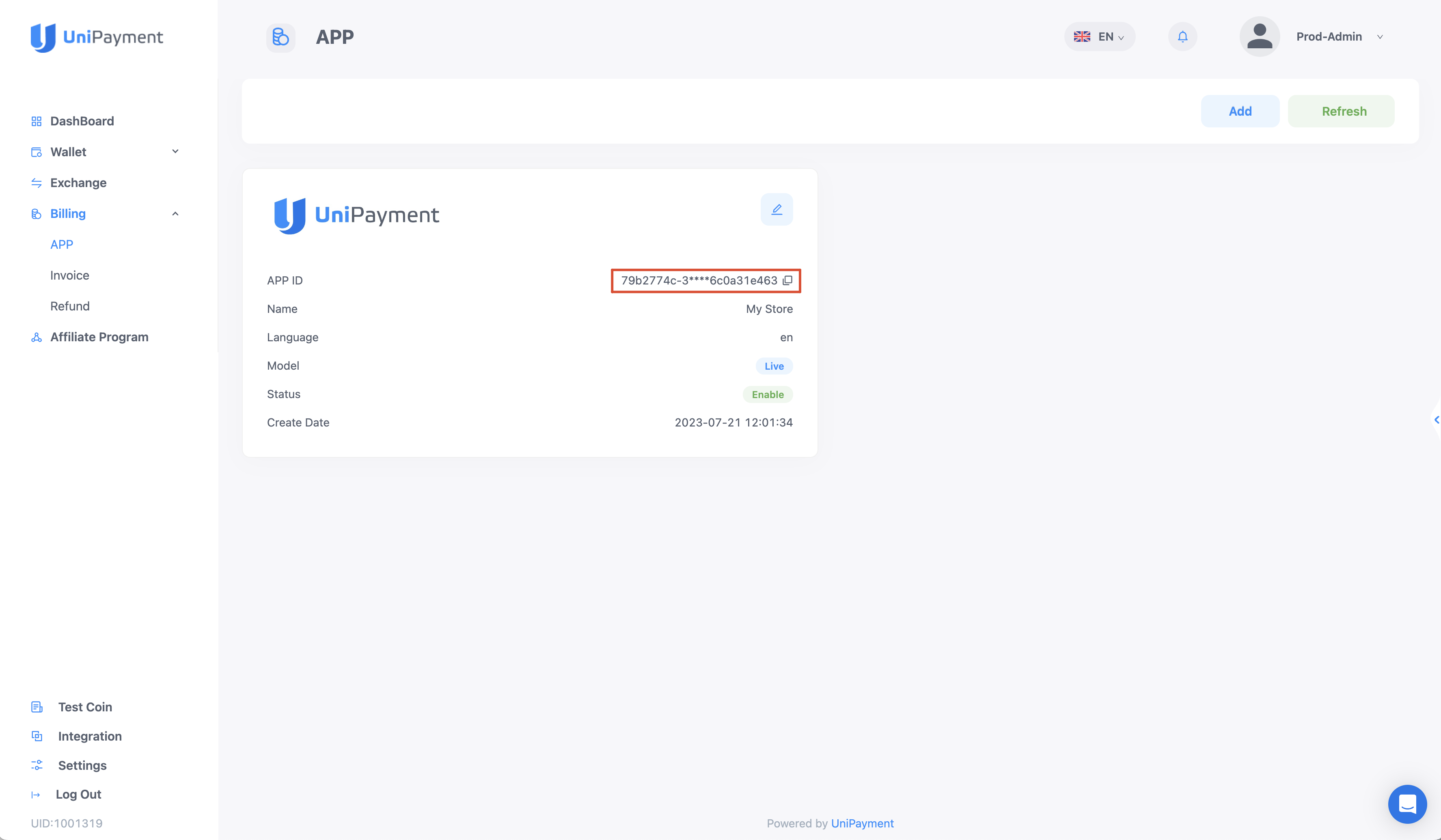Screen dimensions: 1441x840
Task: Click the Status label
Action: pos(284,394)
